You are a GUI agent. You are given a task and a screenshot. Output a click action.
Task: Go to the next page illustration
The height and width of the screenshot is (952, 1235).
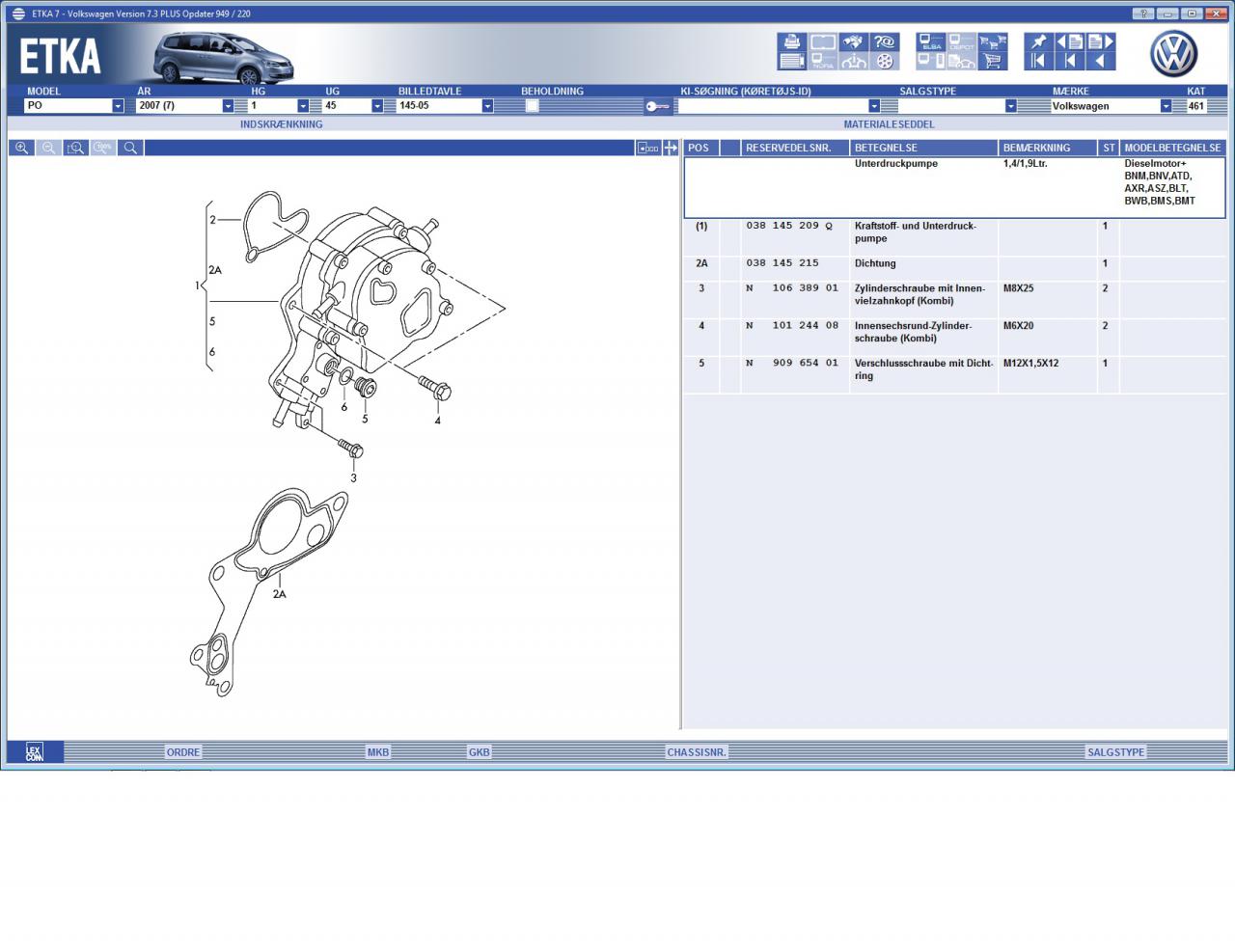pyautogui.click(x=1100, y=41)
